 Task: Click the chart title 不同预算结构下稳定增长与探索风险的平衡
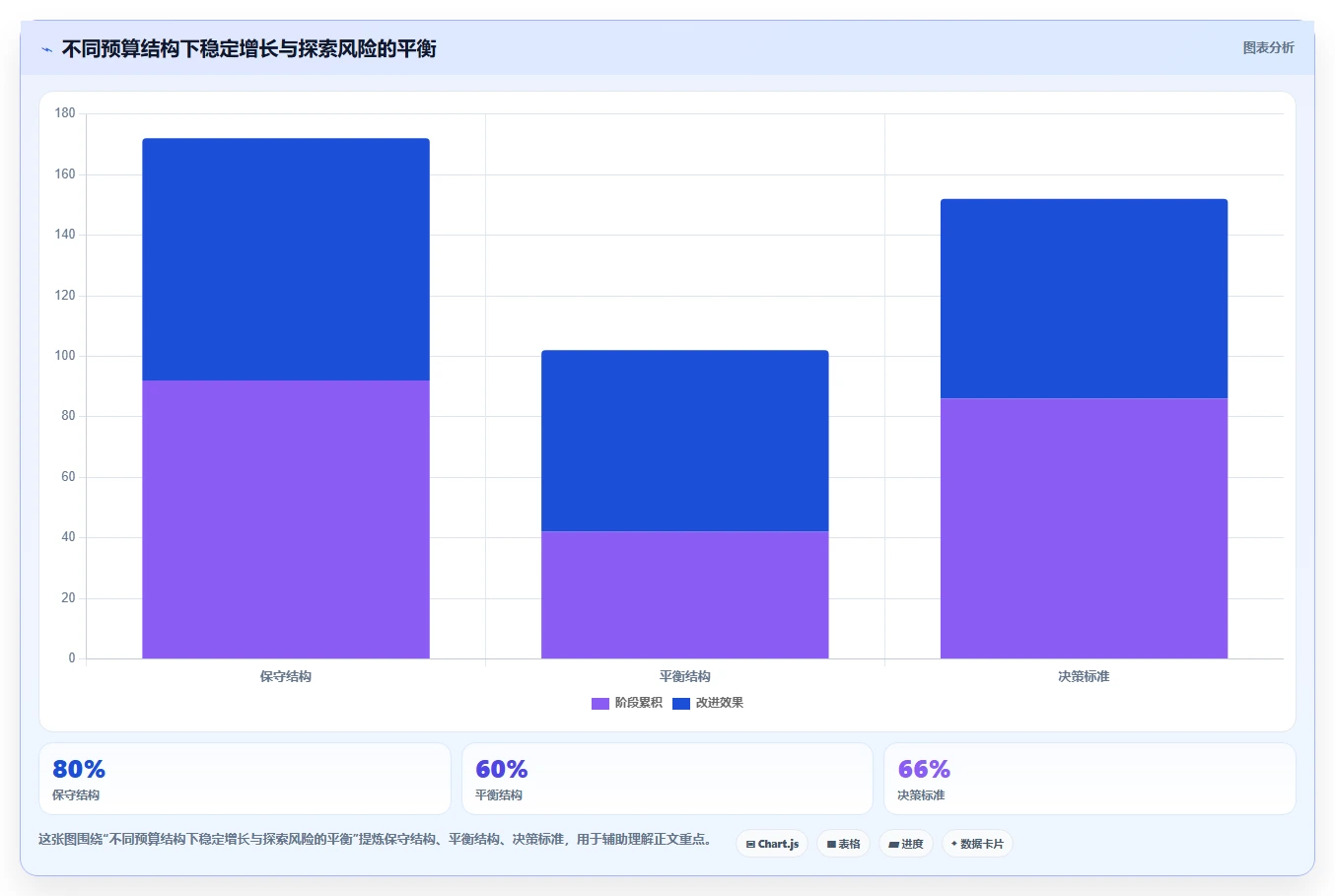pyautogui.click(x=249, y=48)
